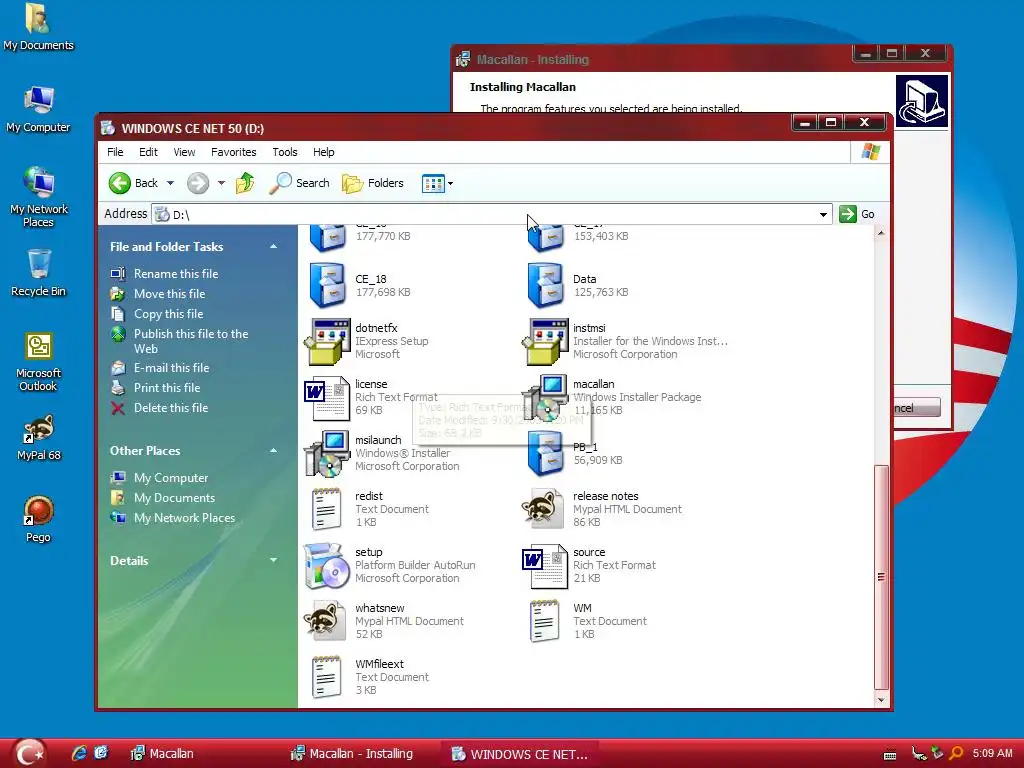Expand the Back history dropdown arrow
1024x768 pixels.
click(170, 184)
